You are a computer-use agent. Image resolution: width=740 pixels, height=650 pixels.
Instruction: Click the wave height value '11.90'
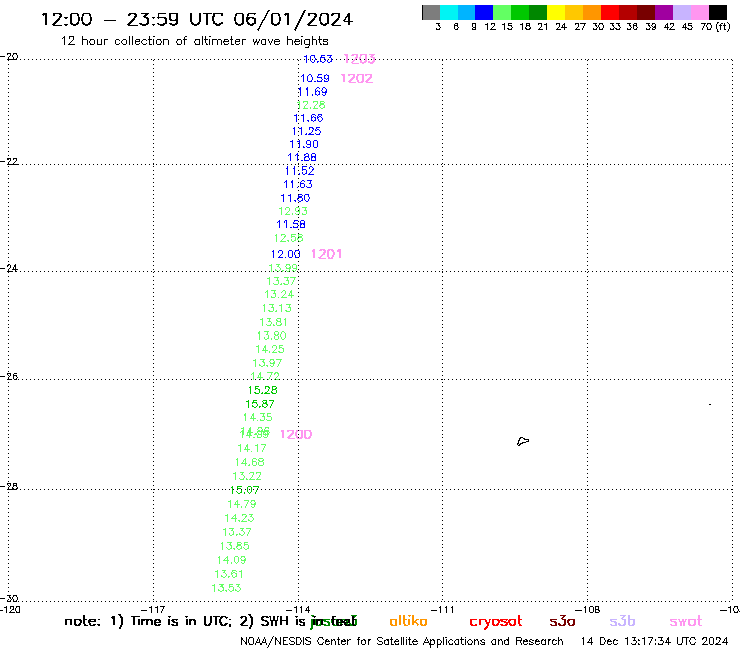304,144
